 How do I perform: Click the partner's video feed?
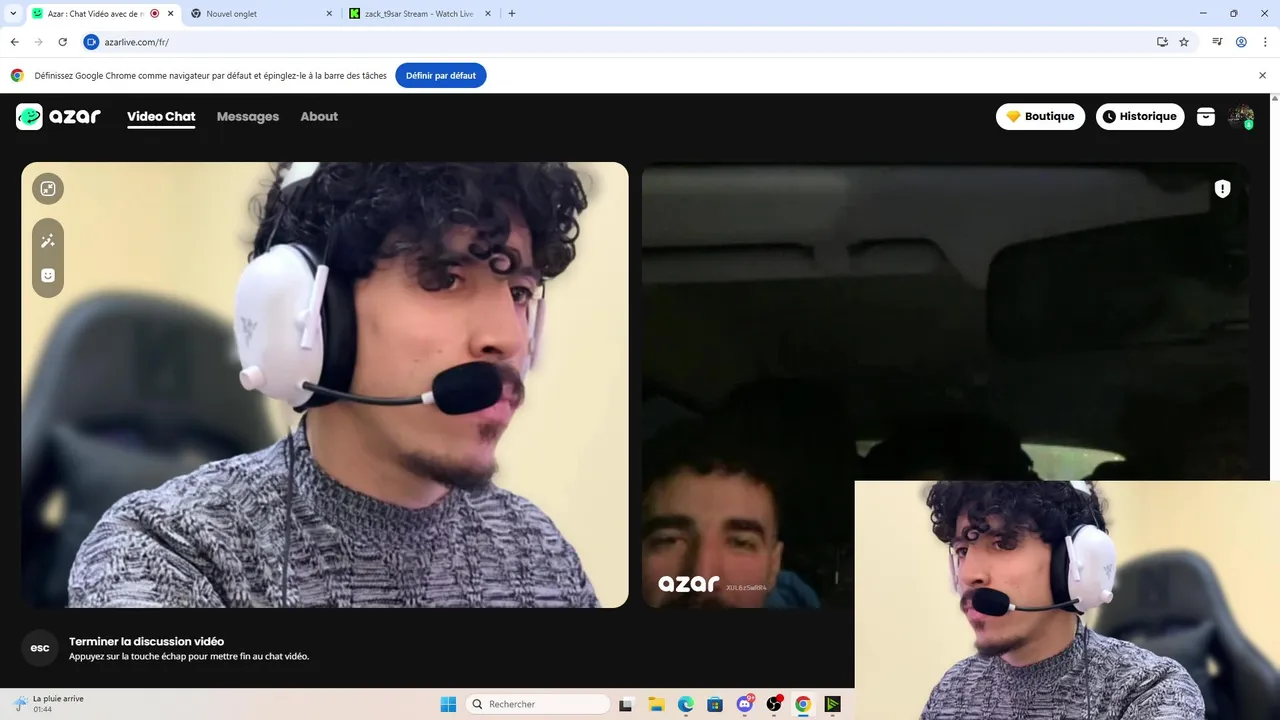(x=945, y=385)
